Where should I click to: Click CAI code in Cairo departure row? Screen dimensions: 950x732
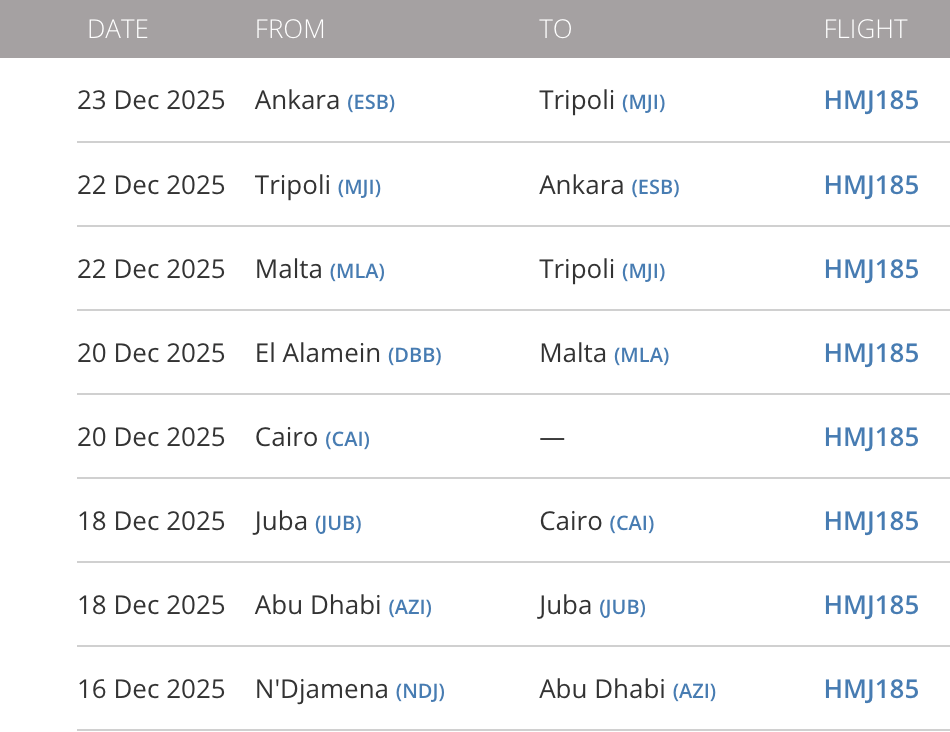(x=347, y=439)
